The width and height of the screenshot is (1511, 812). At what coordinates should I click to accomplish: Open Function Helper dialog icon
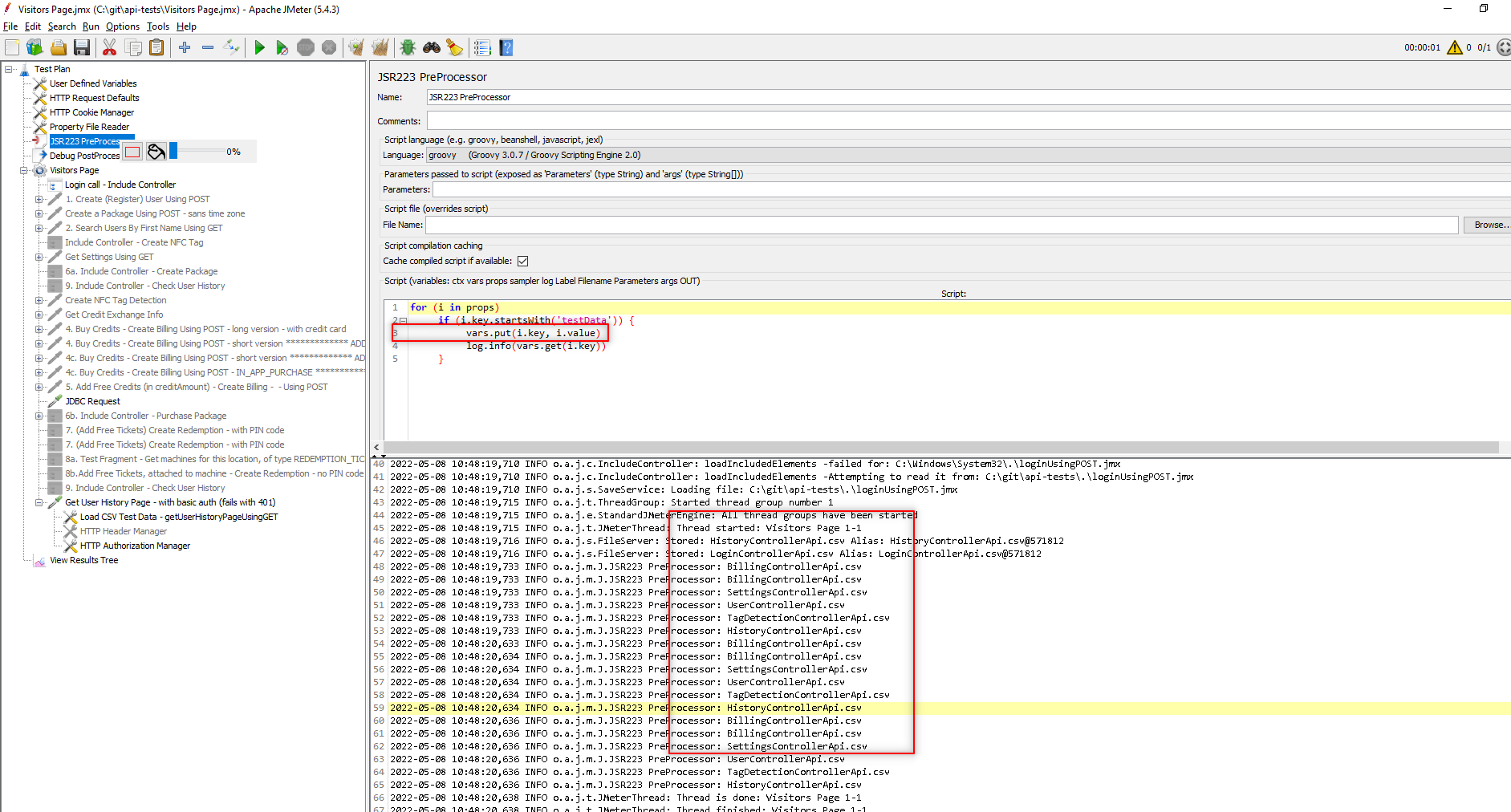click(482, 48)
